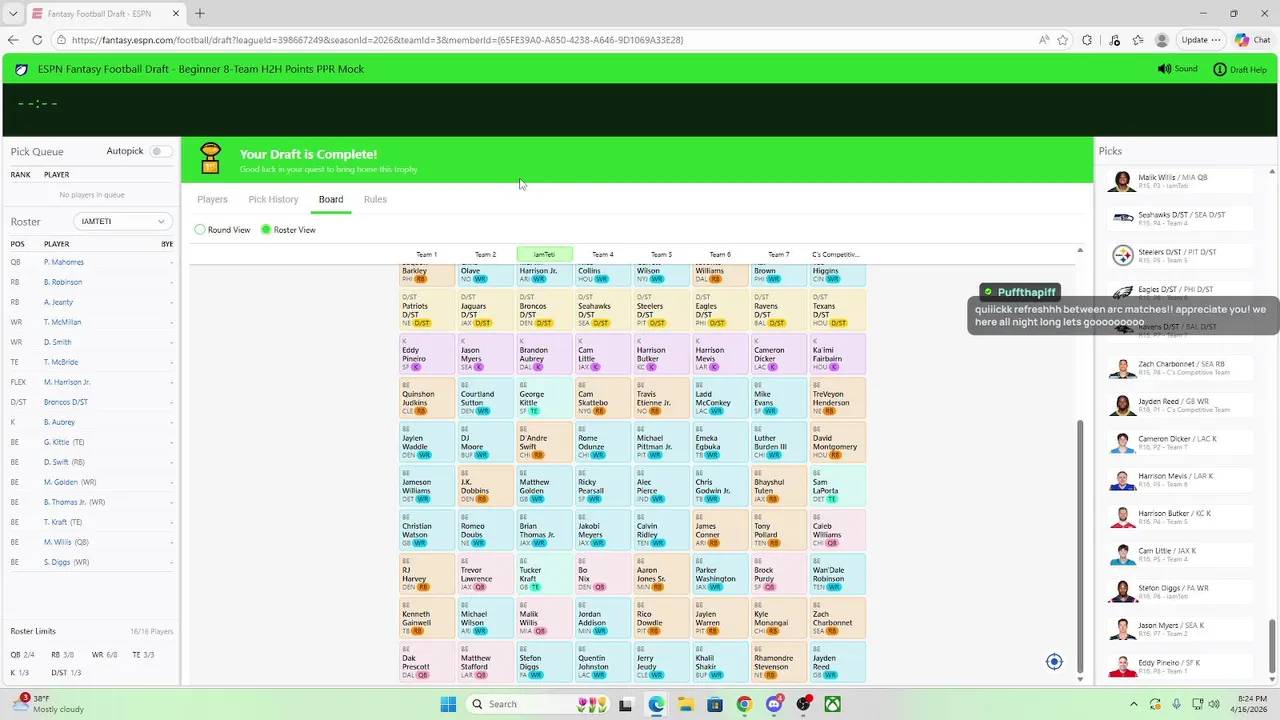Open media control music icon in toolbar
Viewport: 1280px width, 720px height.
coord(1115,40)
